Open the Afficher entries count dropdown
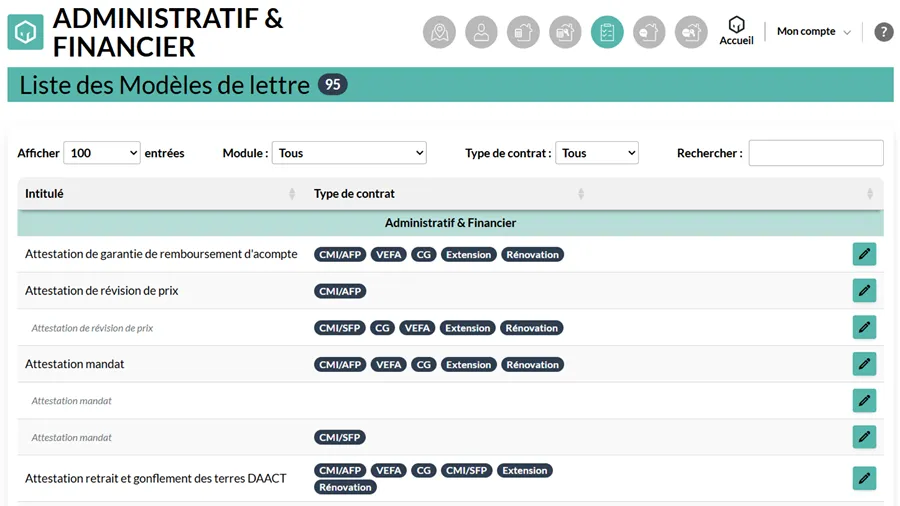Viewport: 900px width, 506px height. 102,153
